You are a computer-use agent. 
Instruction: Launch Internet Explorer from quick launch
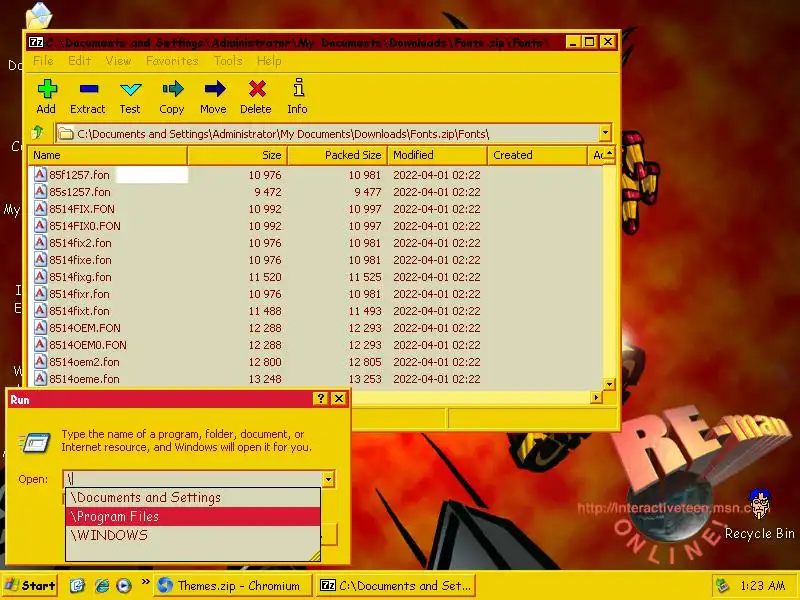tap(102, 585)
